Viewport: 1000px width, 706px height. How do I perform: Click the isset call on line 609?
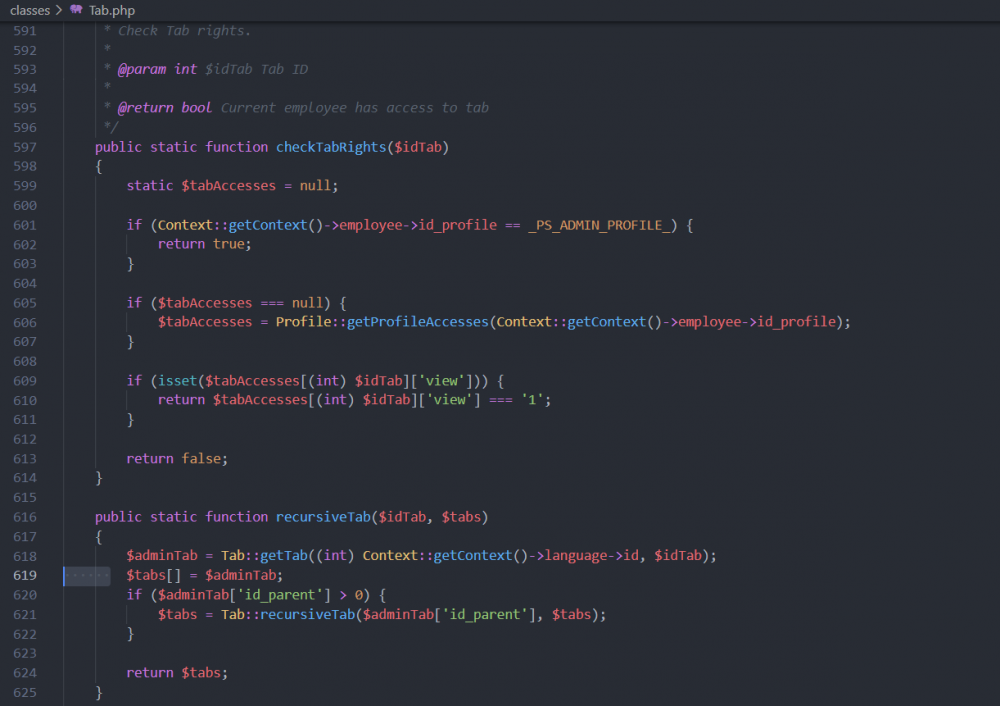[177, 381]
